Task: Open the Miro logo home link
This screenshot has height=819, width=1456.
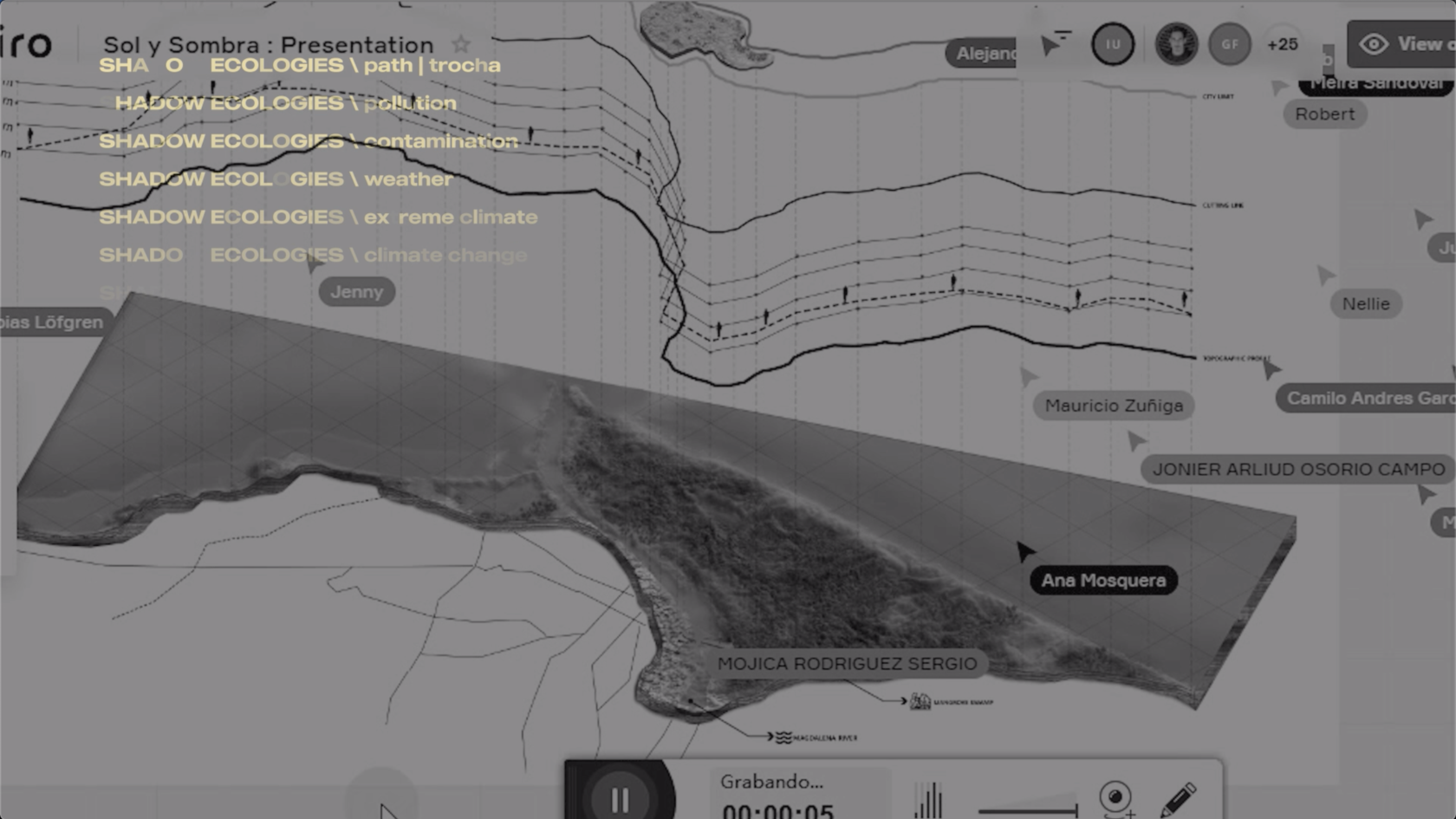Action: 26,43
